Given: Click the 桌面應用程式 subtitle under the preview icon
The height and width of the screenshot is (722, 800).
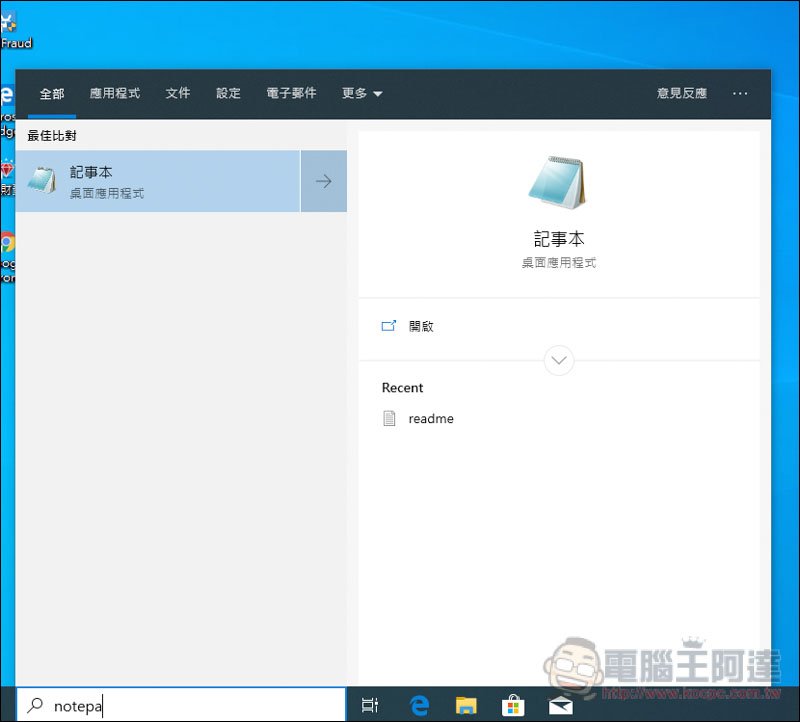Looking at the screenshot, I should pos(559,263).
